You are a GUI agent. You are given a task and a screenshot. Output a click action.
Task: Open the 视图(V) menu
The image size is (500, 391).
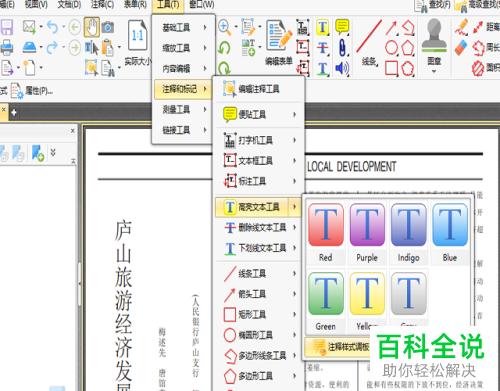click(x=36, y=5)
